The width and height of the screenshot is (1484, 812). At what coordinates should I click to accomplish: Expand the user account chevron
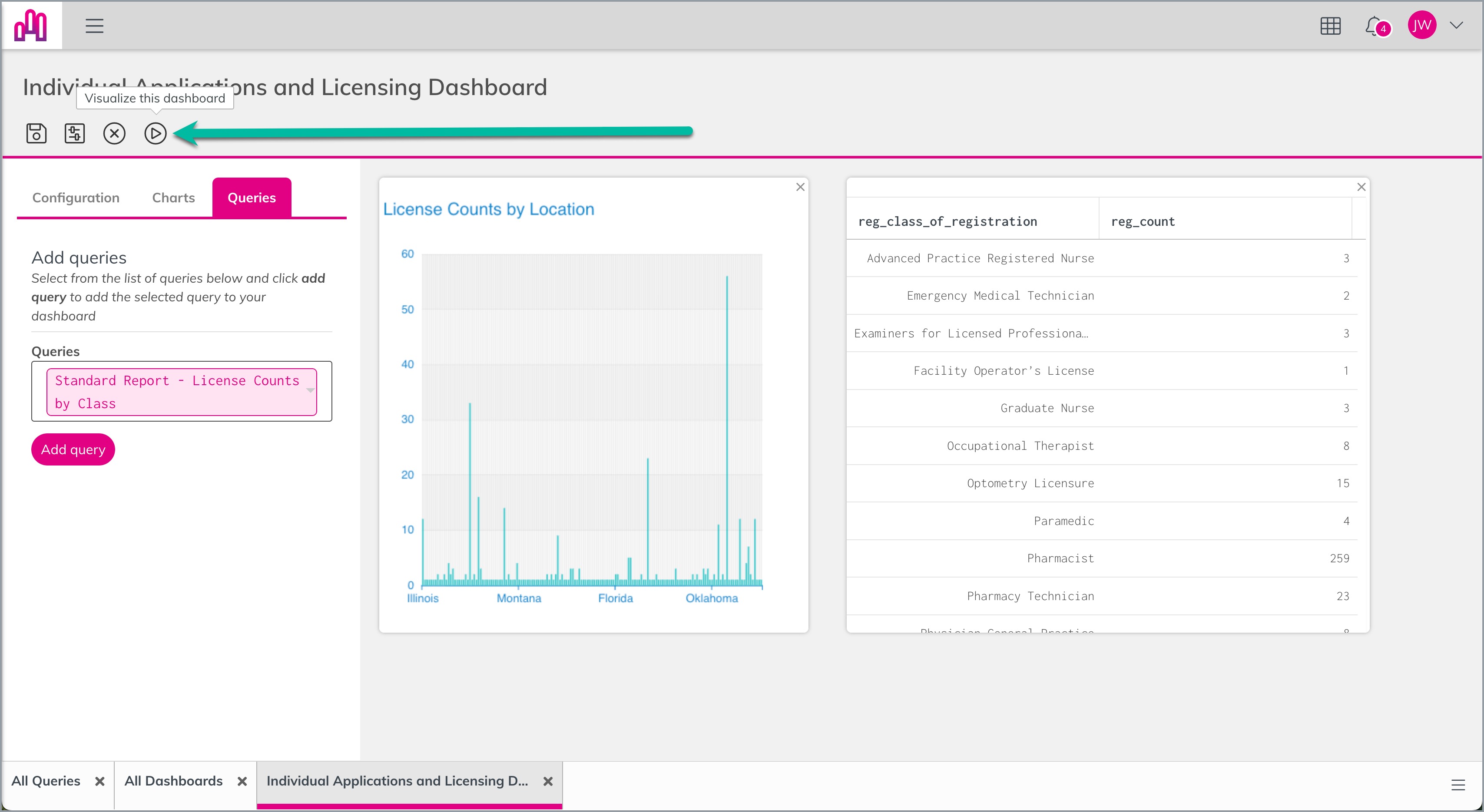point(1456,25)
